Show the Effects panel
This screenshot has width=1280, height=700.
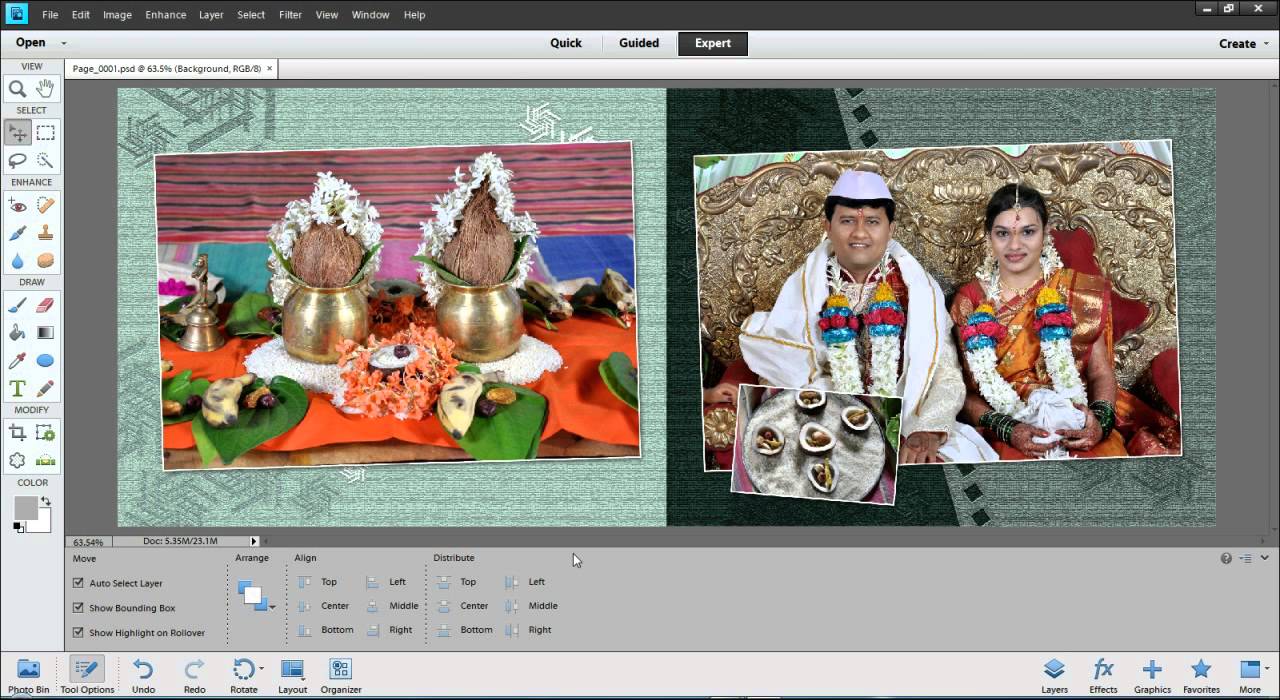pyautogui.click(x=1103, y=676)
